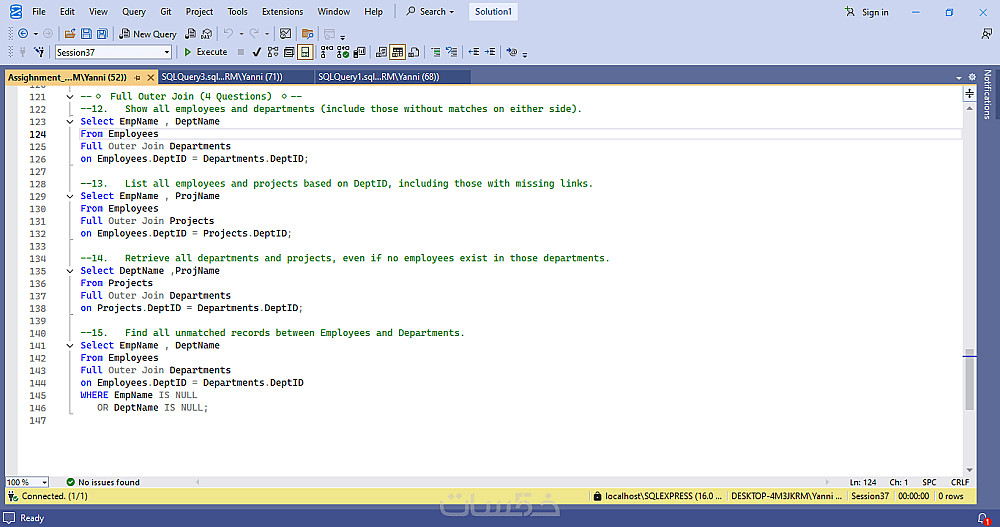Click the Change Connection icon

coord(40,52)
